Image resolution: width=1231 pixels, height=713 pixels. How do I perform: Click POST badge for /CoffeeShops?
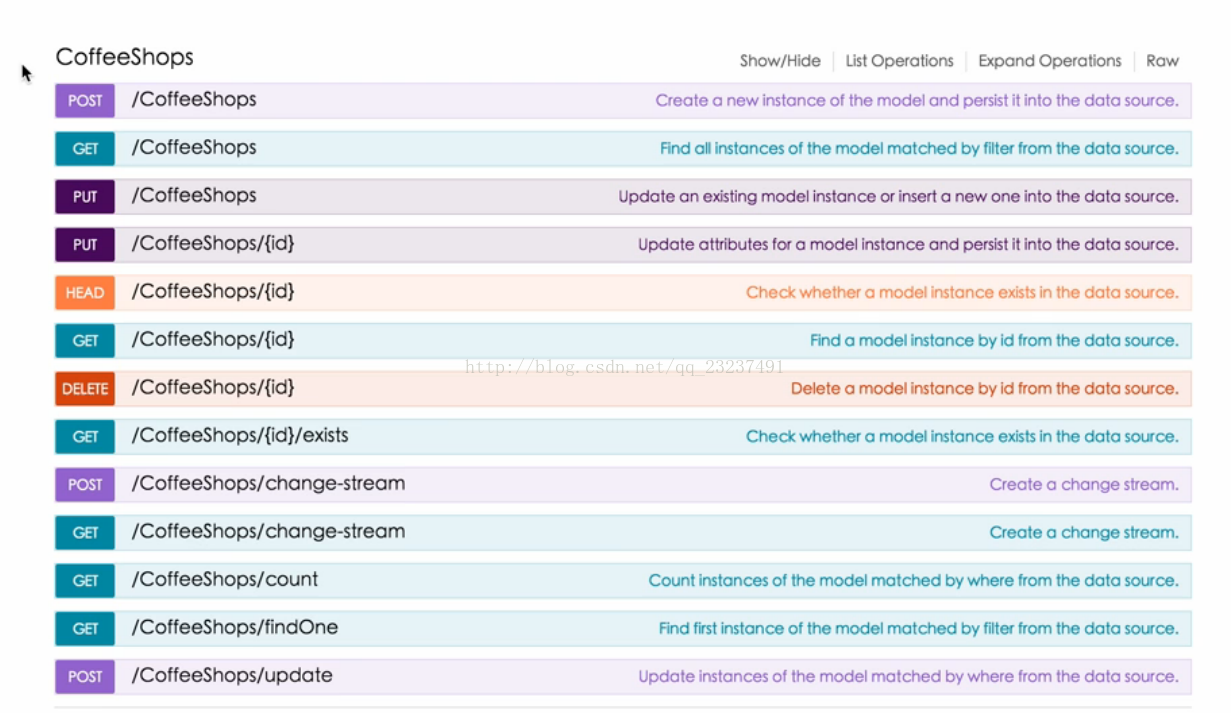pos(85,100)
